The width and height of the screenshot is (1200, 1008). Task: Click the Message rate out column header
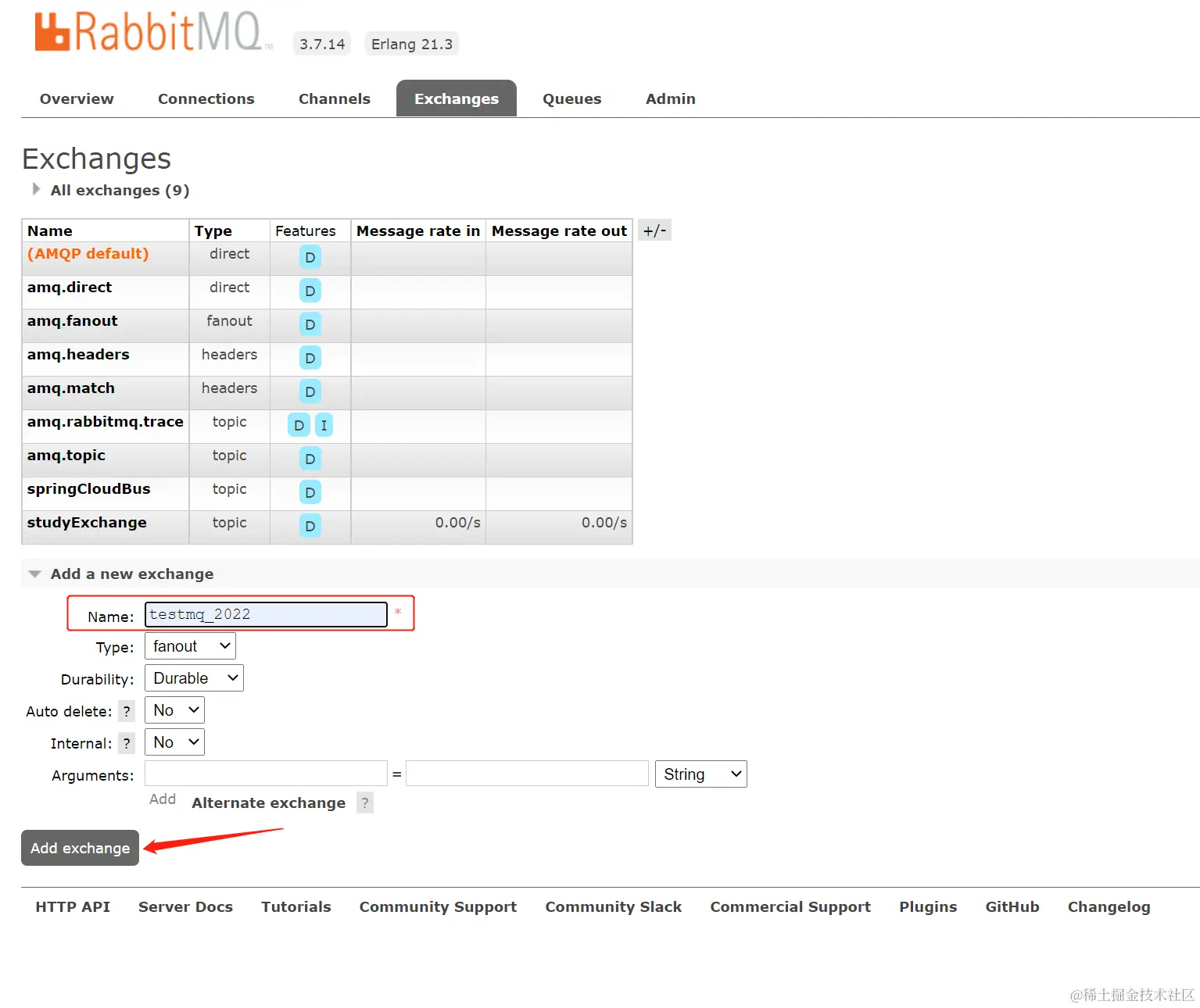tap(559, 231)
